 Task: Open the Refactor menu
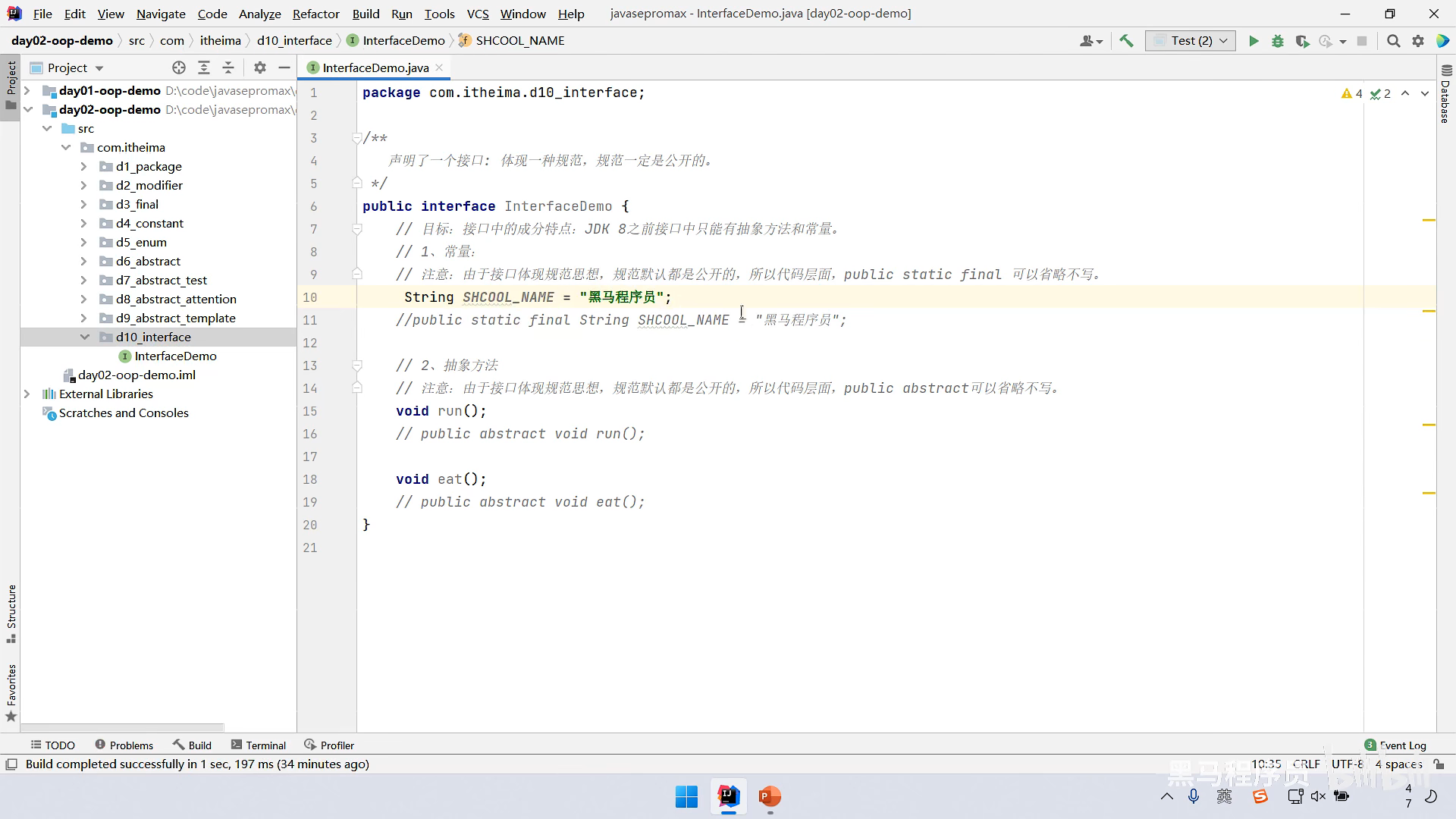(315, 14)
